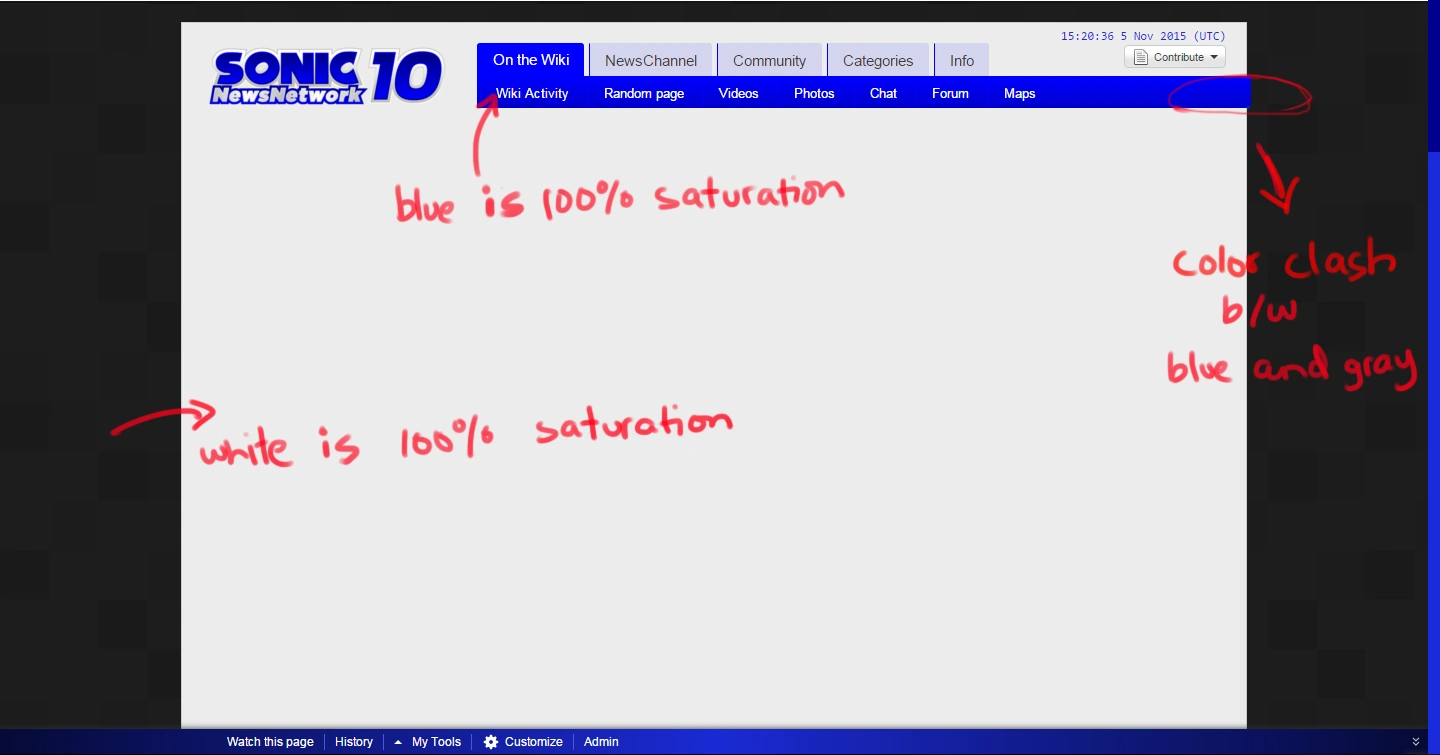Visit the Maps page

(1019, 94)
